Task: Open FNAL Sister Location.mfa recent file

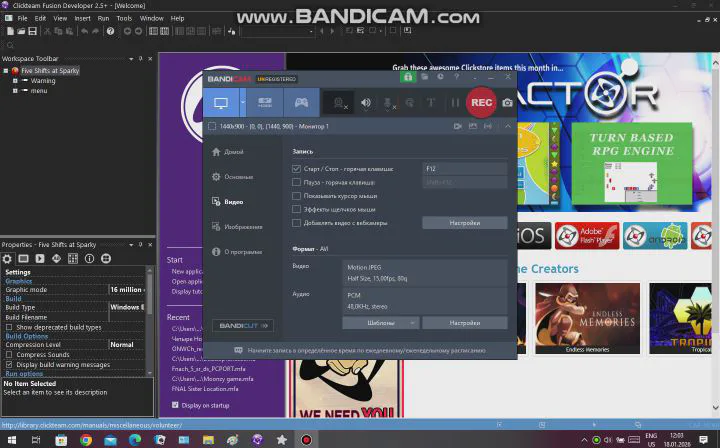Action: [205, 389]
